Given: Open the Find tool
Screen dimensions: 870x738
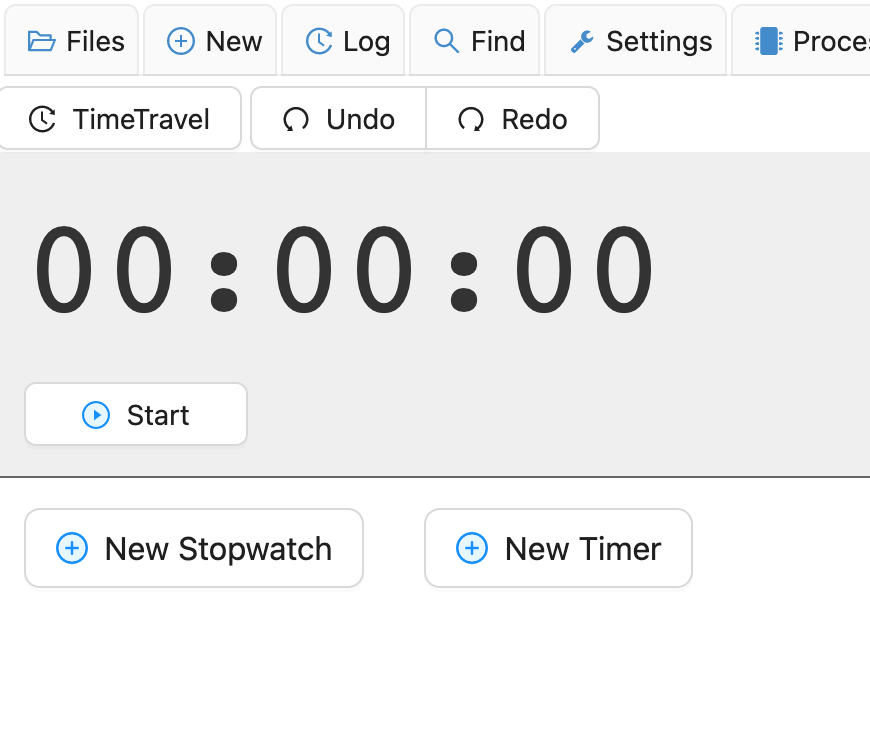Looking at the screenshot, I should 474,41.
